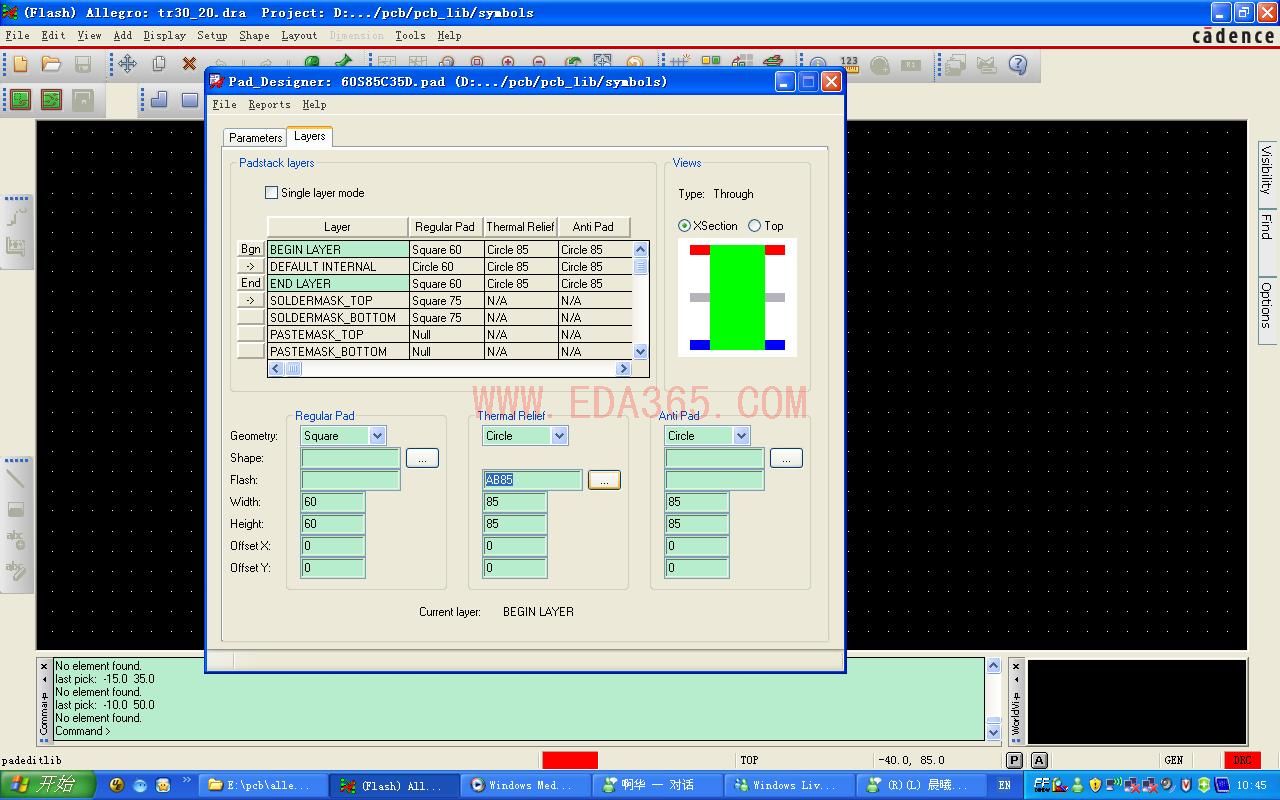Select the Move tool with four arrows
1280x800 pixels.
coord(128,64)
